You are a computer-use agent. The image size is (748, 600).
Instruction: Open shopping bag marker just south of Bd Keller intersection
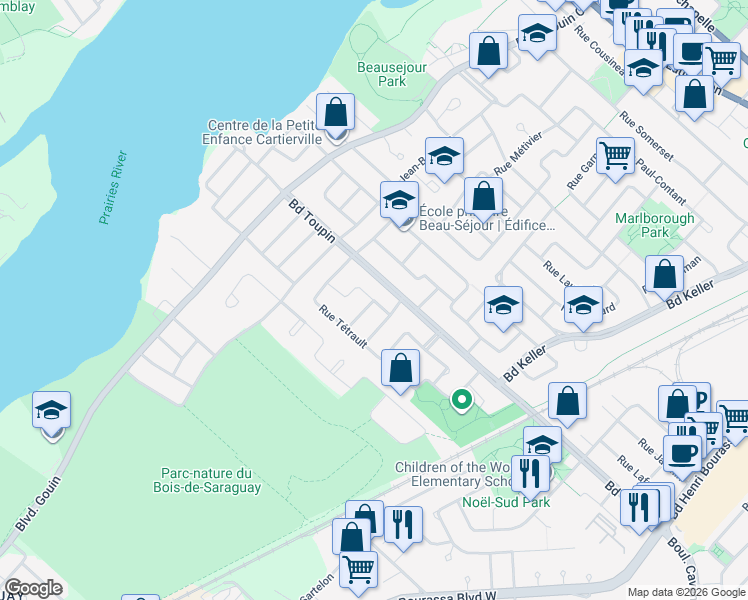point(567,404)
